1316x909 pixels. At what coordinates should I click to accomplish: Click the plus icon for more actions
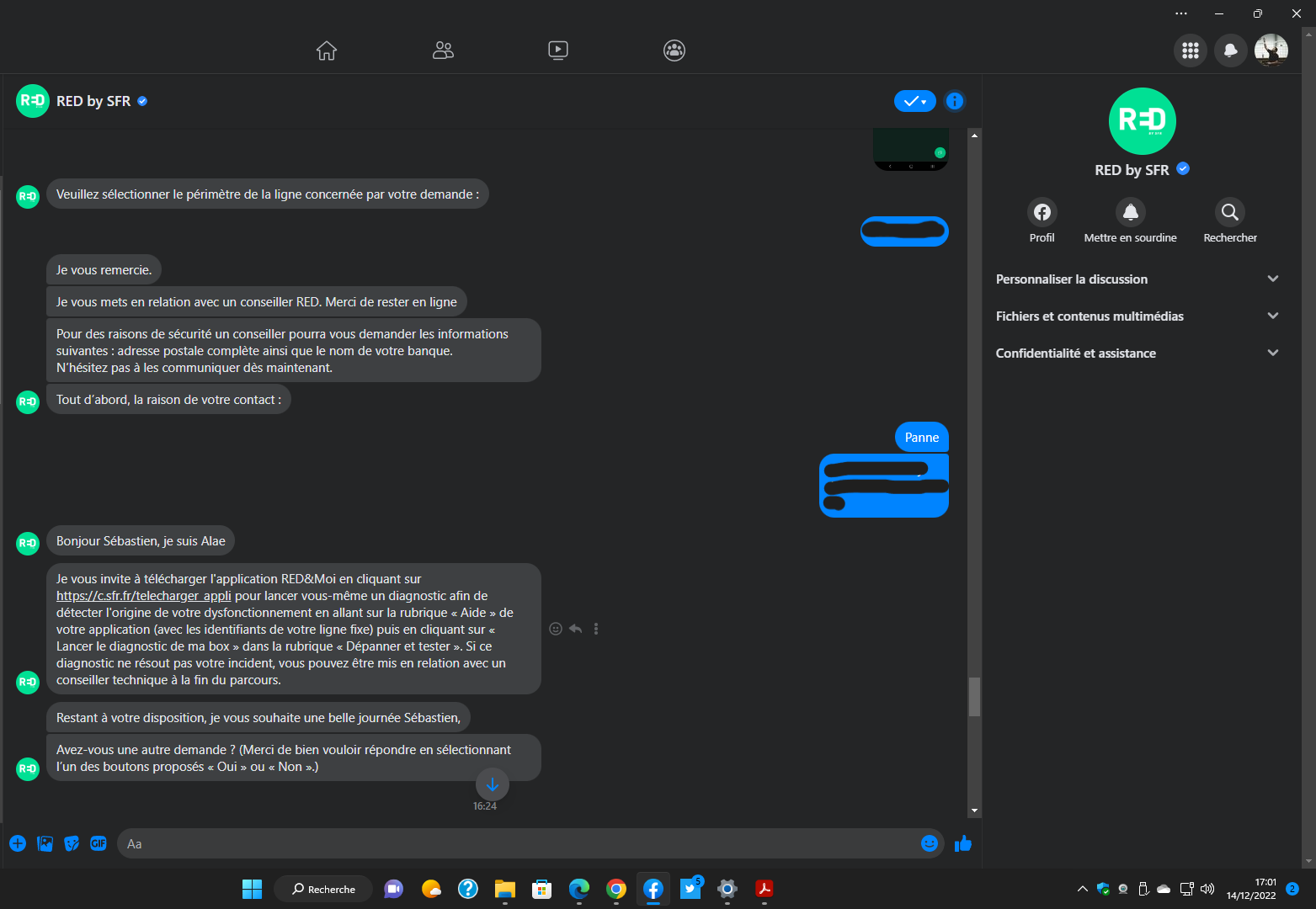pyautogui.click(x=18, y=843)
